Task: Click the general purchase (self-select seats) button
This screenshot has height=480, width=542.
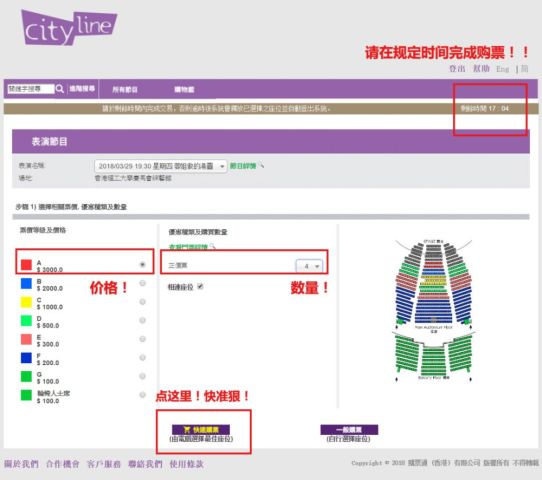Action: tap(349, 430)
